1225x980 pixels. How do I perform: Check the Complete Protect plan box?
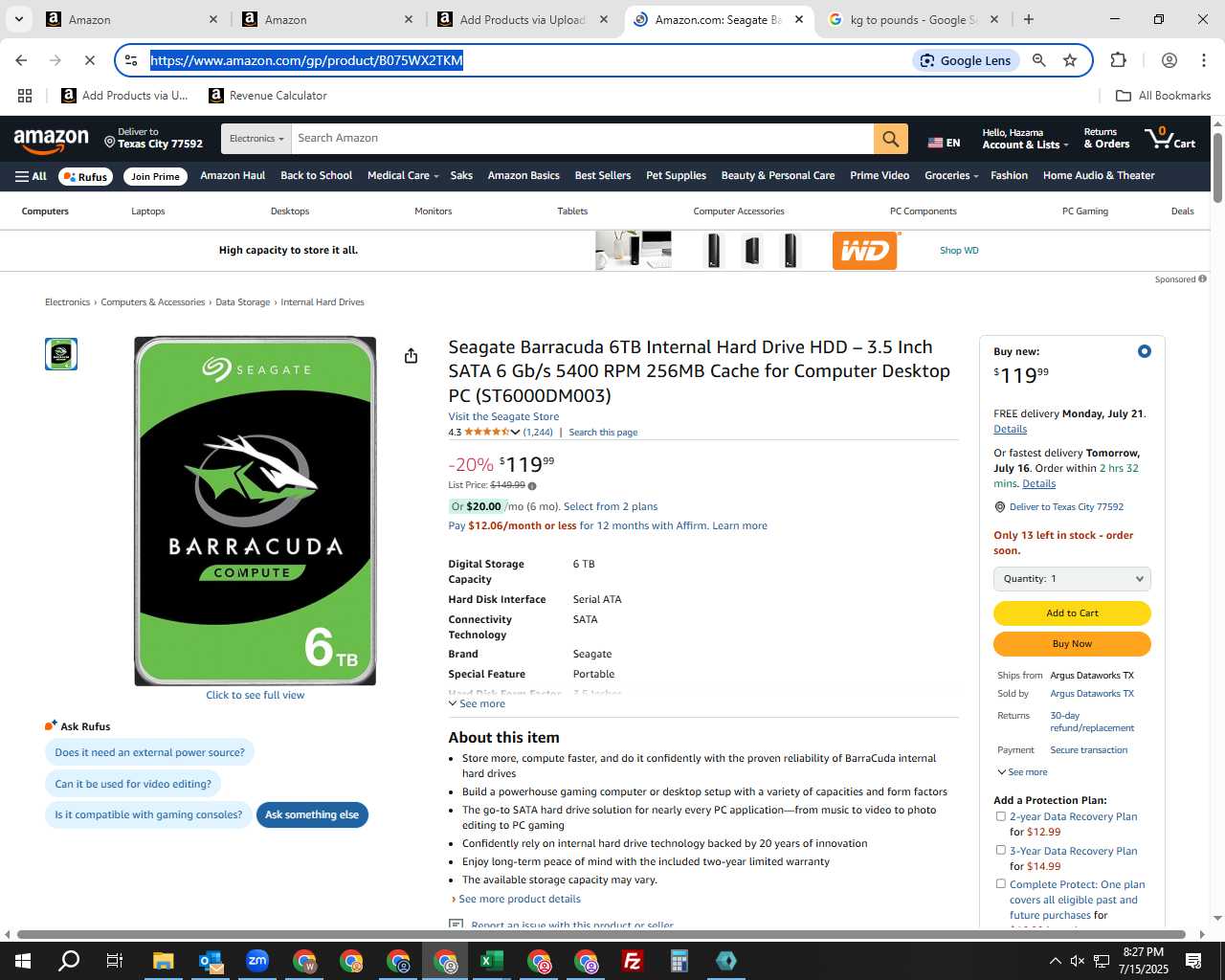coord(1001,883)
